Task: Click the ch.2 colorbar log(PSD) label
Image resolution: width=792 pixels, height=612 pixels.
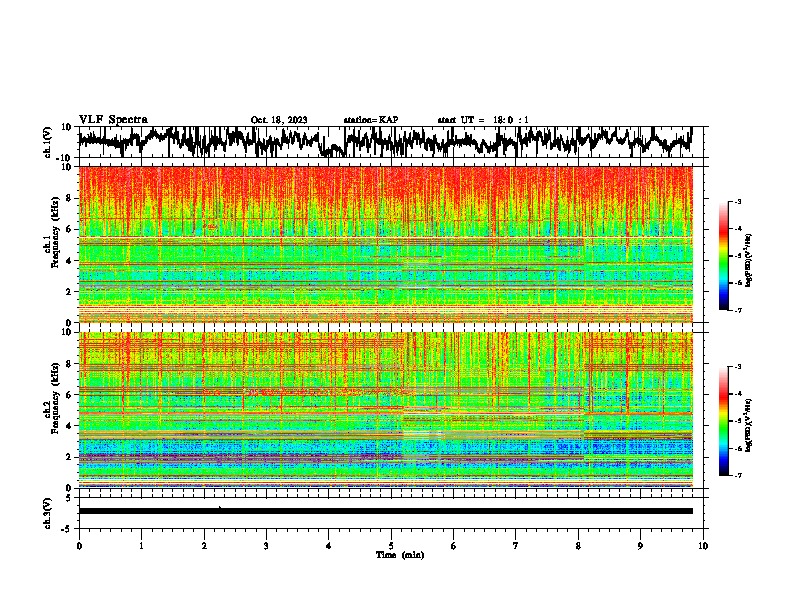Action: (x=748, y=425)
